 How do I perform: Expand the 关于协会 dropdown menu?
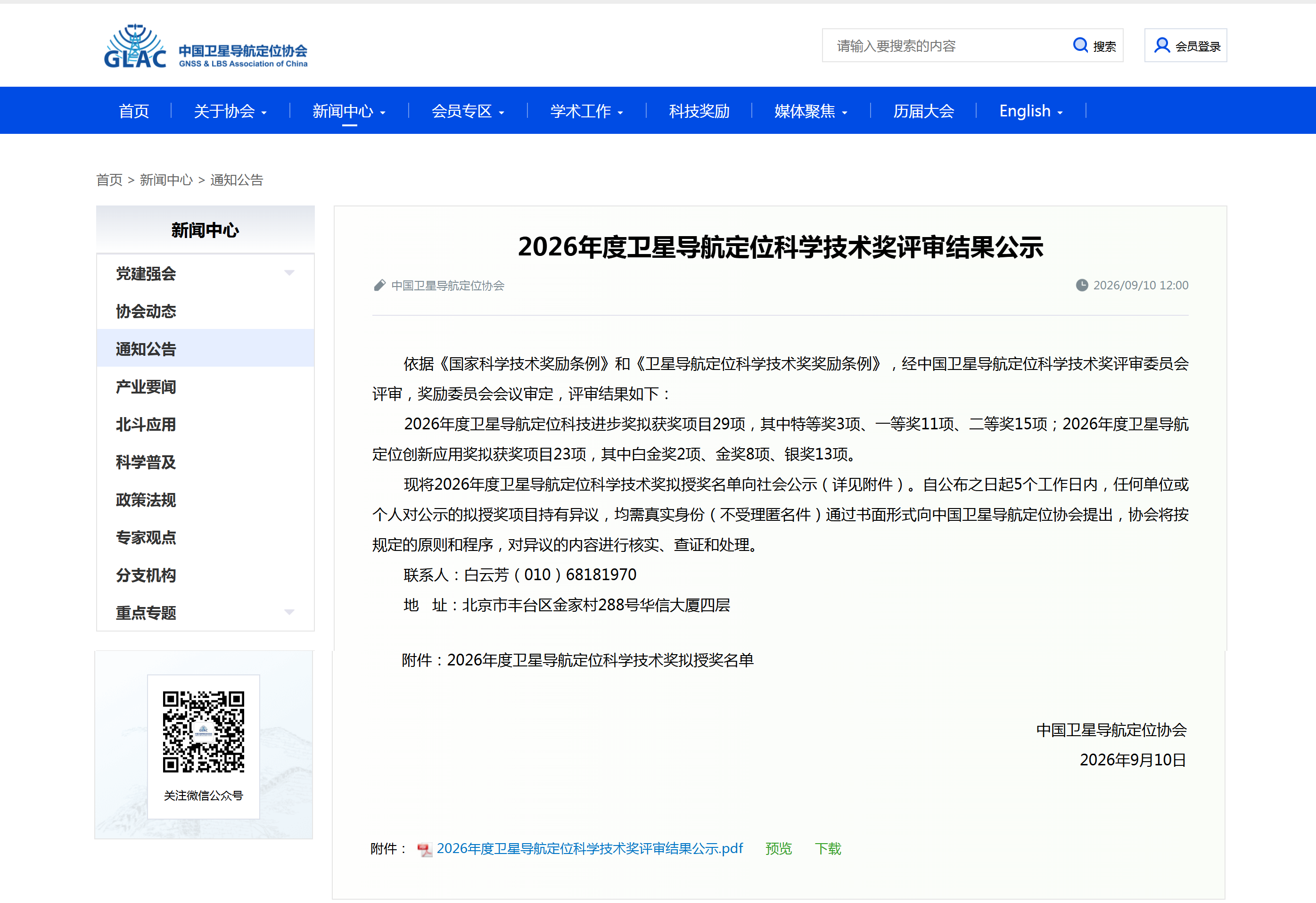[230, 111]
